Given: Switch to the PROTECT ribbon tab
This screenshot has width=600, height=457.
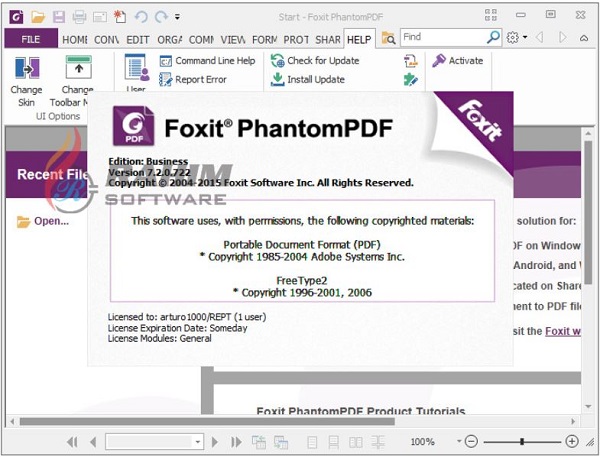Looking at the screenshot, I should tap(296, 39).
